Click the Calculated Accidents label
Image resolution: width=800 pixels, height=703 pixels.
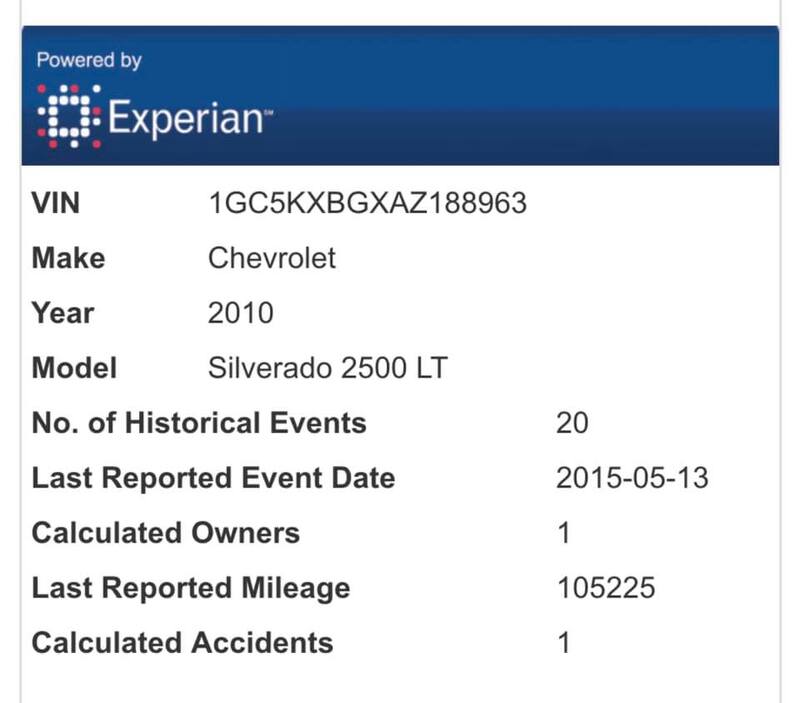[182, 643]
